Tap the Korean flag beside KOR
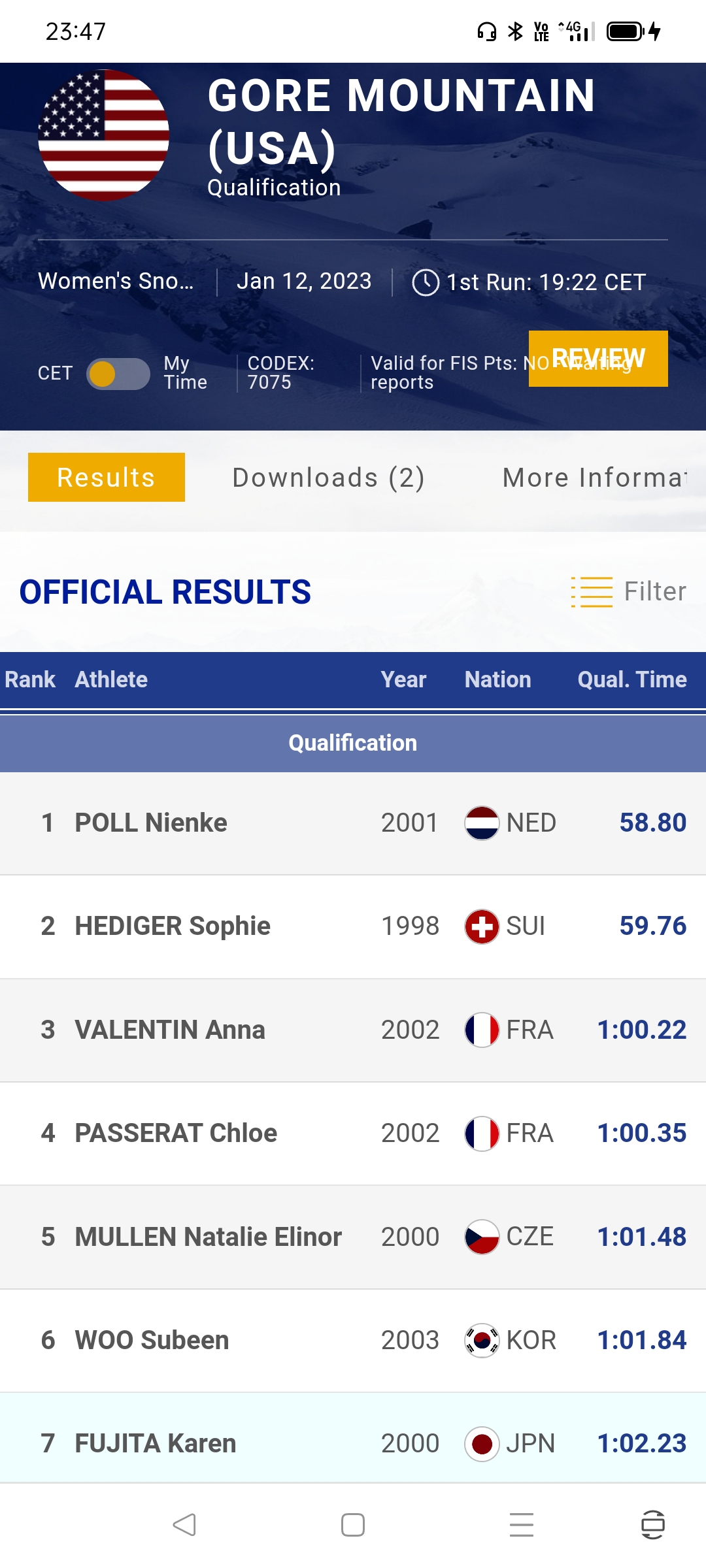This screenshot has width=706, height=1568. 482,1340
